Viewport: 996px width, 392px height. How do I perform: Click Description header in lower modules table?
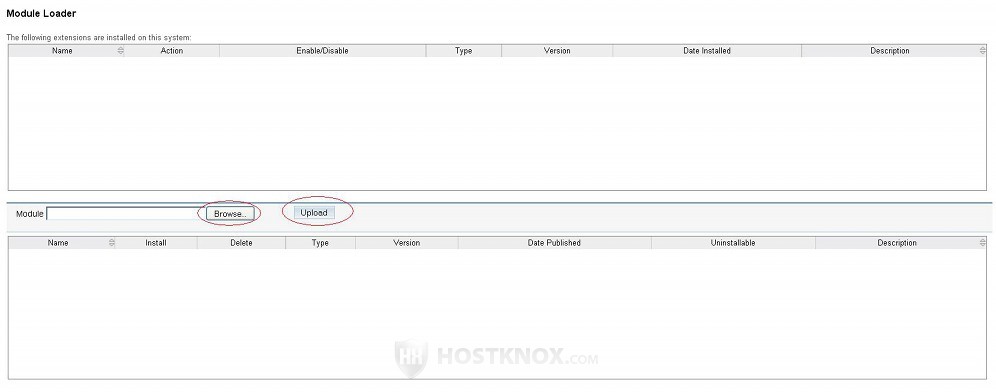[x=897, y=243]
